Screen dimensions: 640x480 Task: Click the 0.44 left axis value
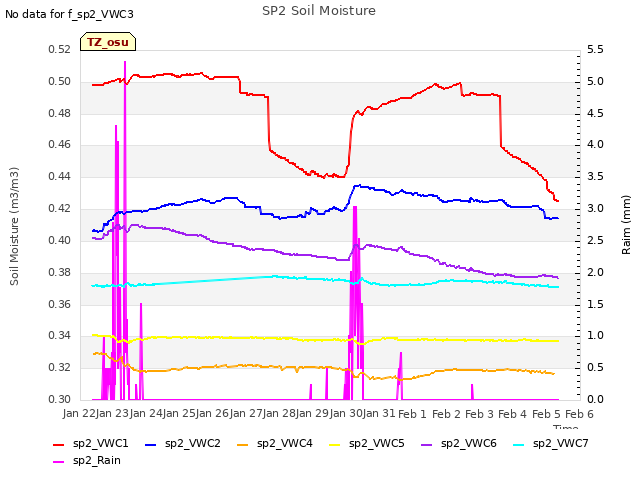(60, 177)
